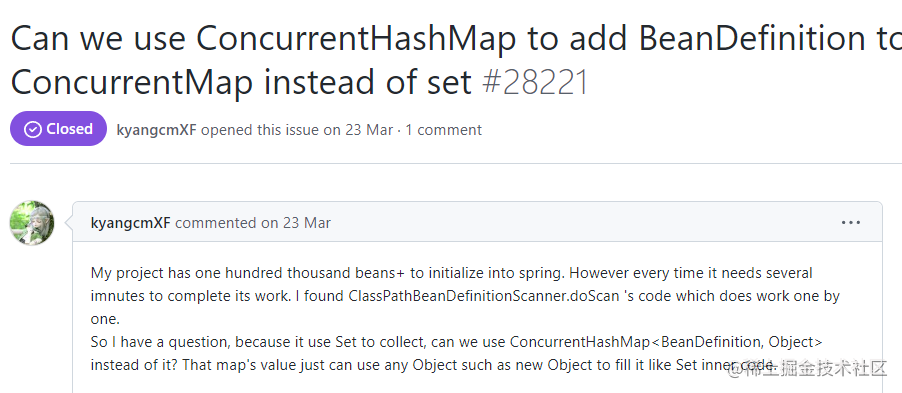Open kyangcmXF profile from comment header
Viewport: 902px width, 393px height.
(131, 223)
